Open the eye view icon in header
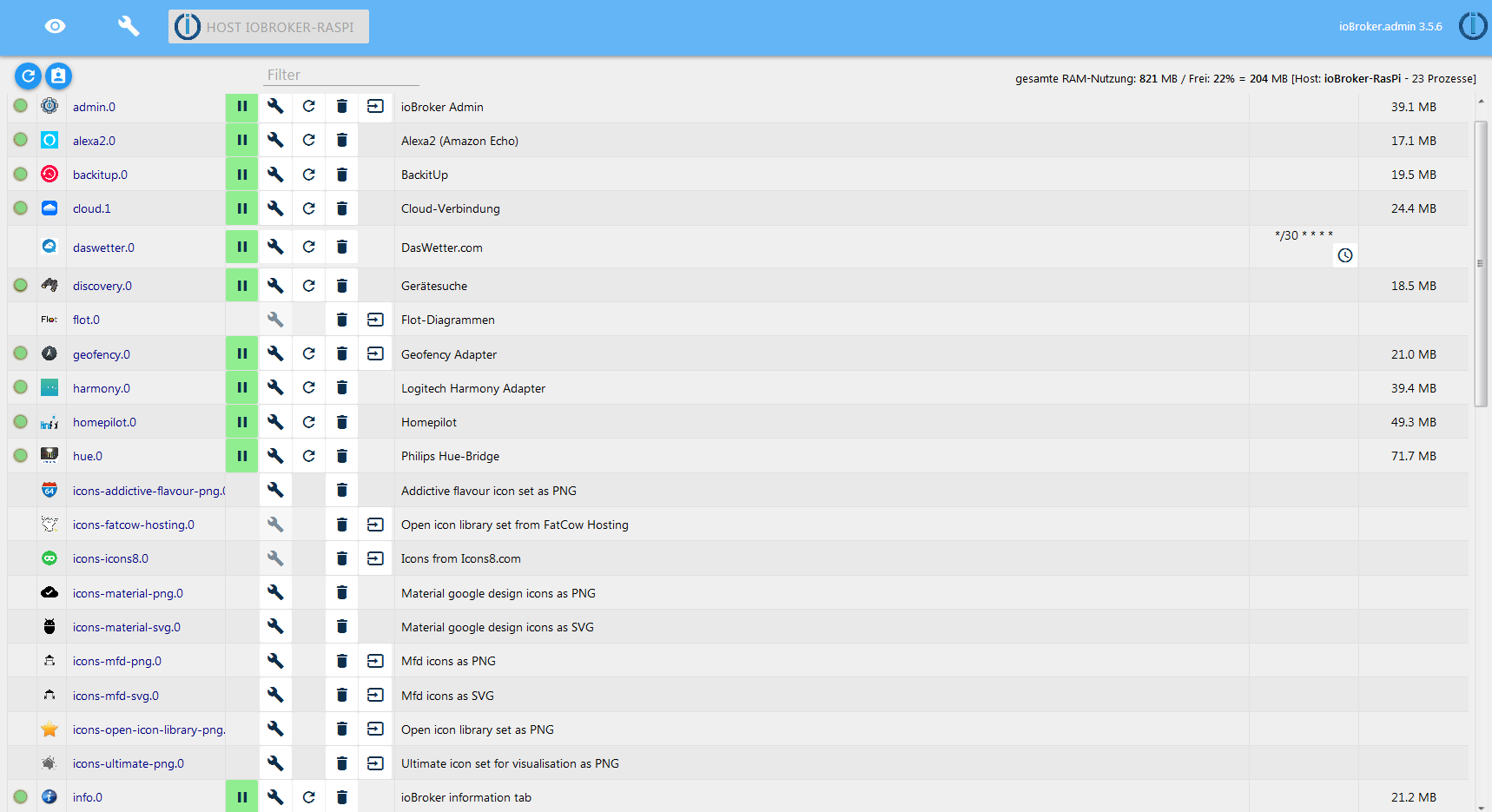 [x=55, y=26]
